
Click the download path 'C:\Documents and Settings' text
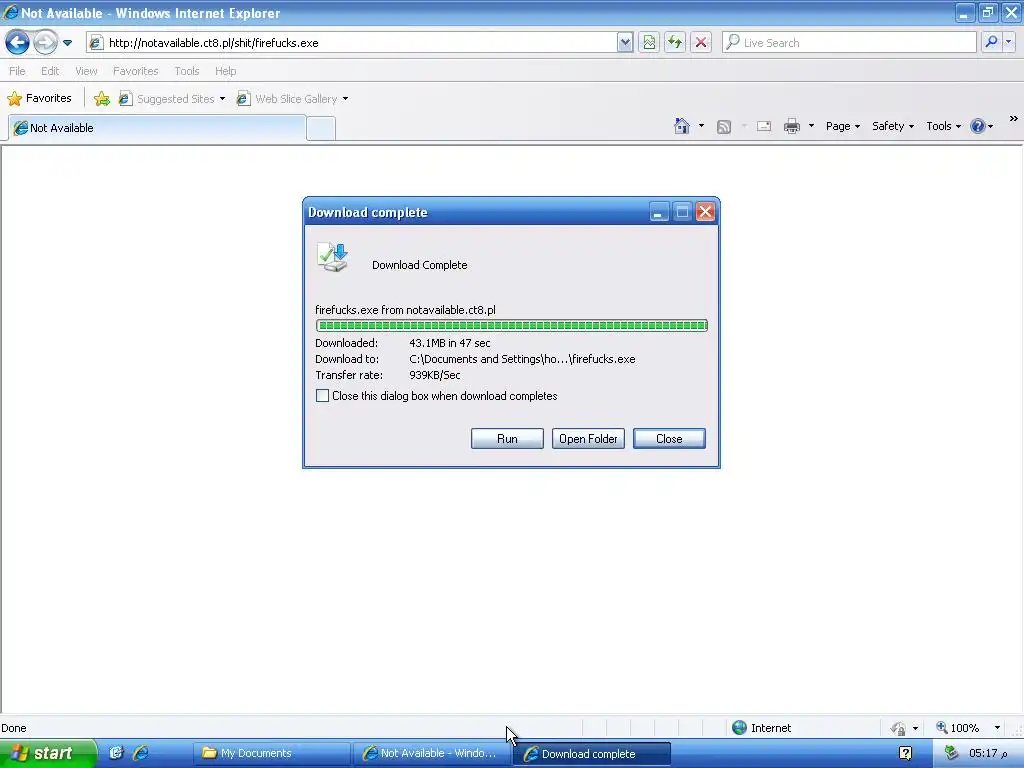click(522, 359)
